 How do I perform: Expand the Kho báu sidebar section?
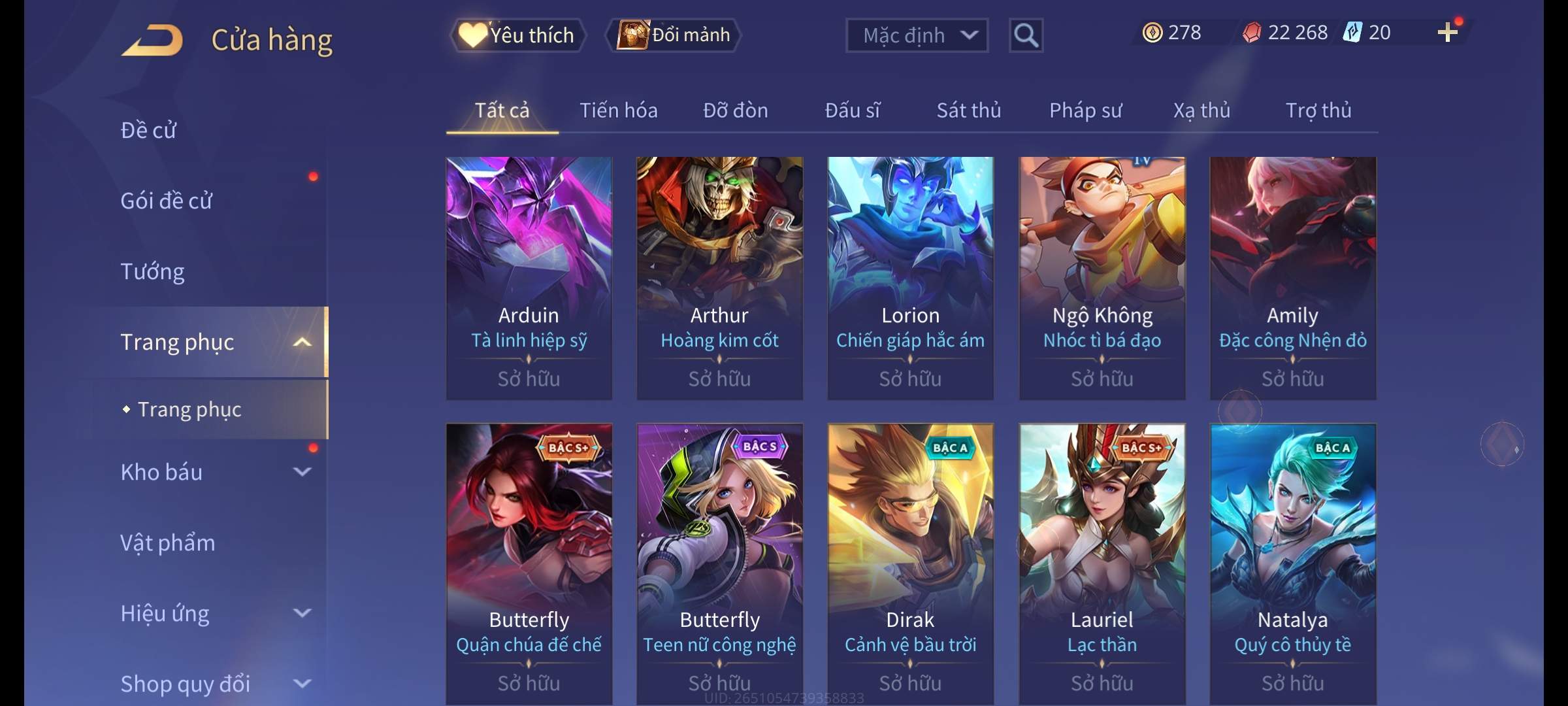[x=302, y=471]
